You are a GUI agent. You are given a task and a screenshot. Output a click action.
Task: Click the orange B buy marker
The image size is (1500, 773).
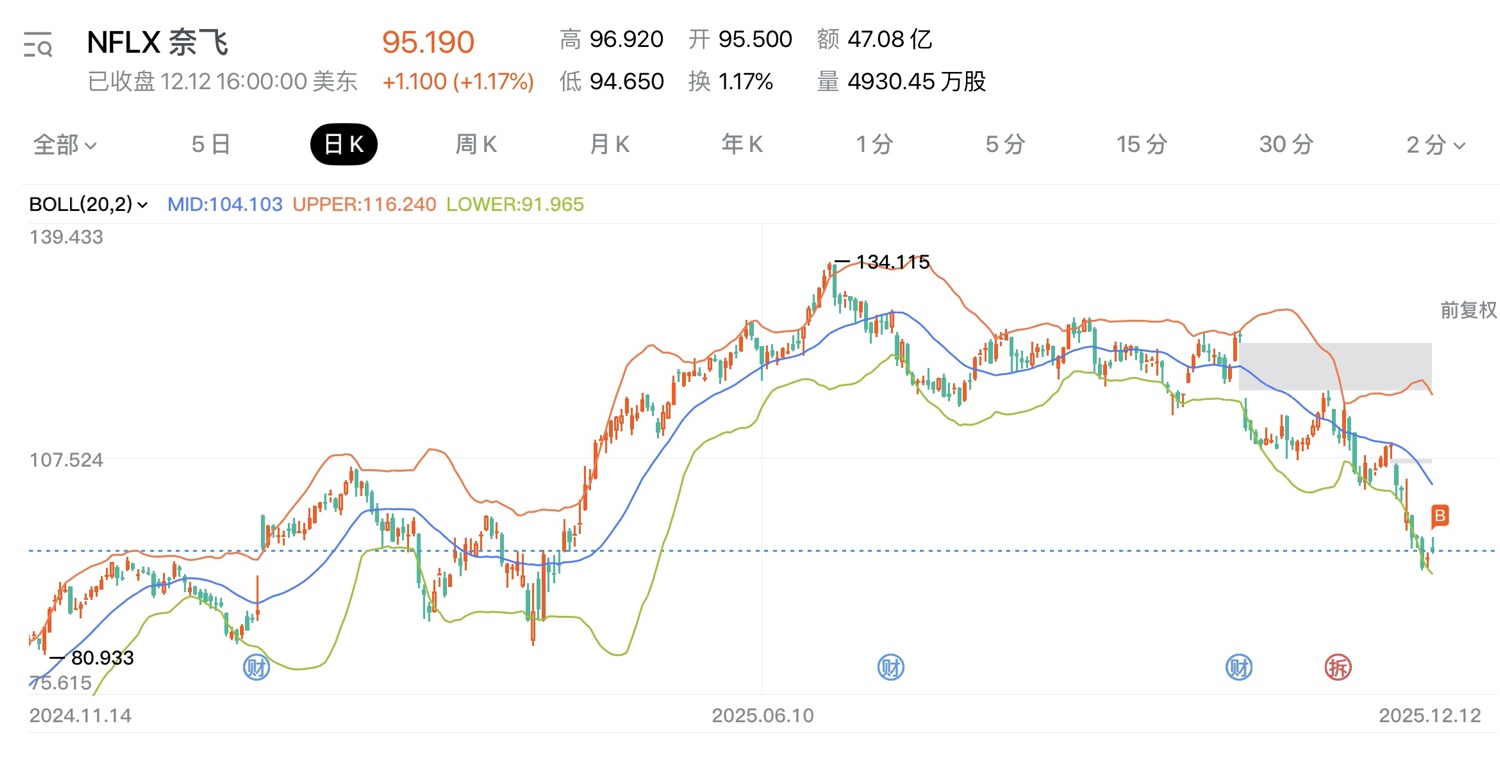tap(1440, 516)
